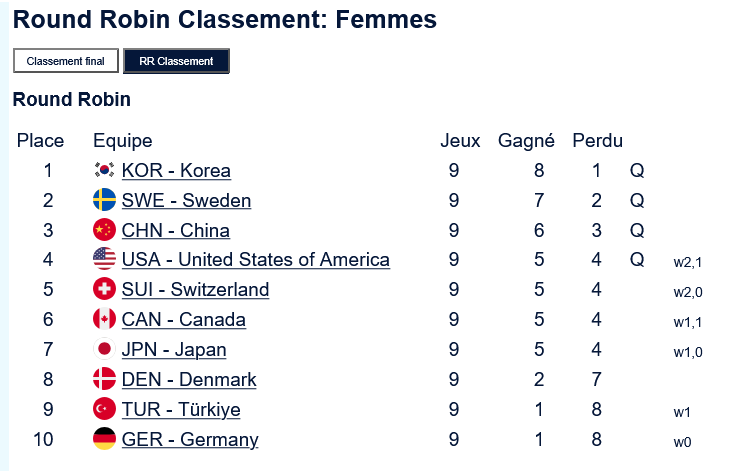Click the GER - Germany team link
730x471 pixels.
[x=190, y=439]
